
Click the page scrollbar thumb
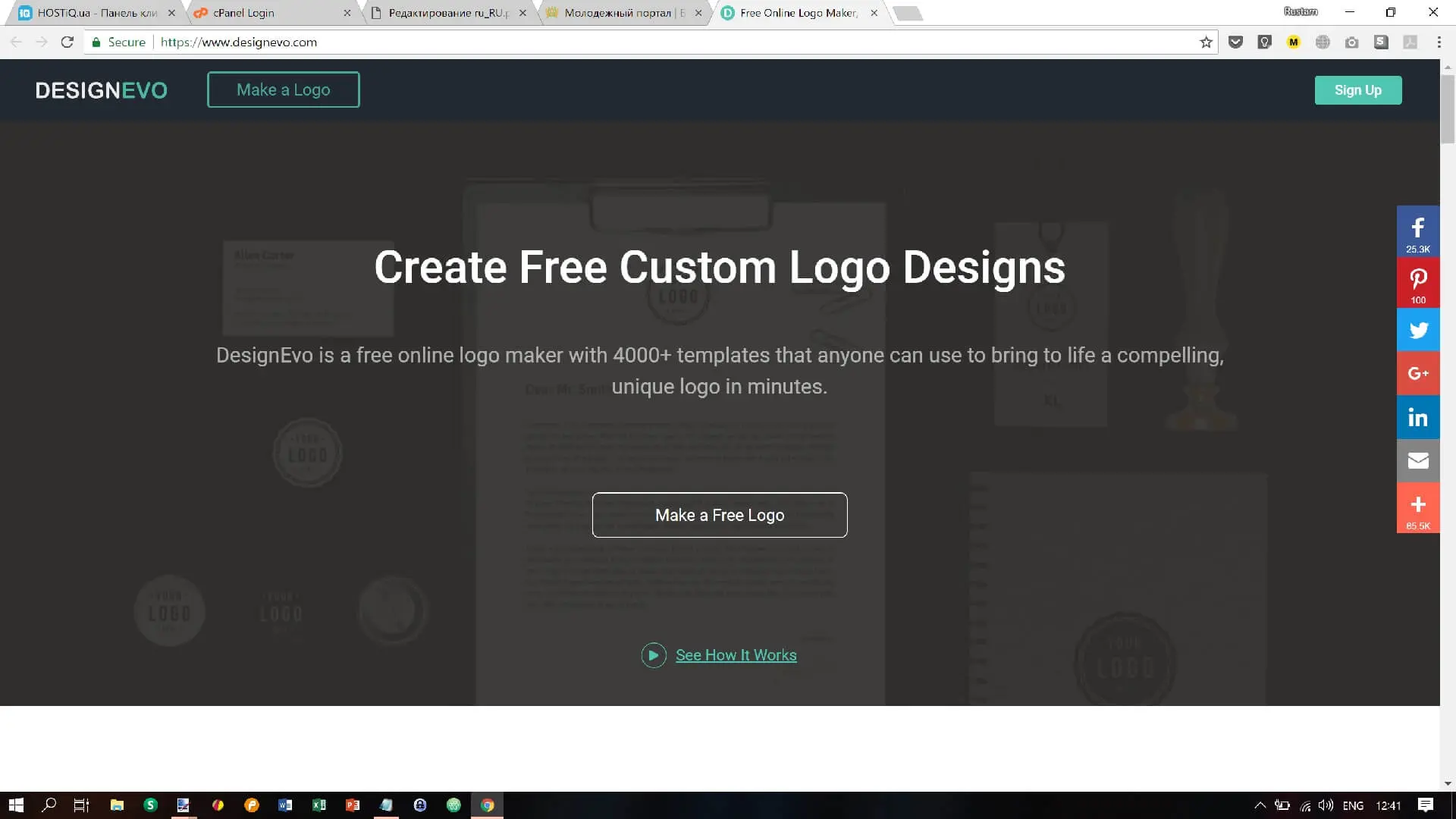[x=1448, y=108]
